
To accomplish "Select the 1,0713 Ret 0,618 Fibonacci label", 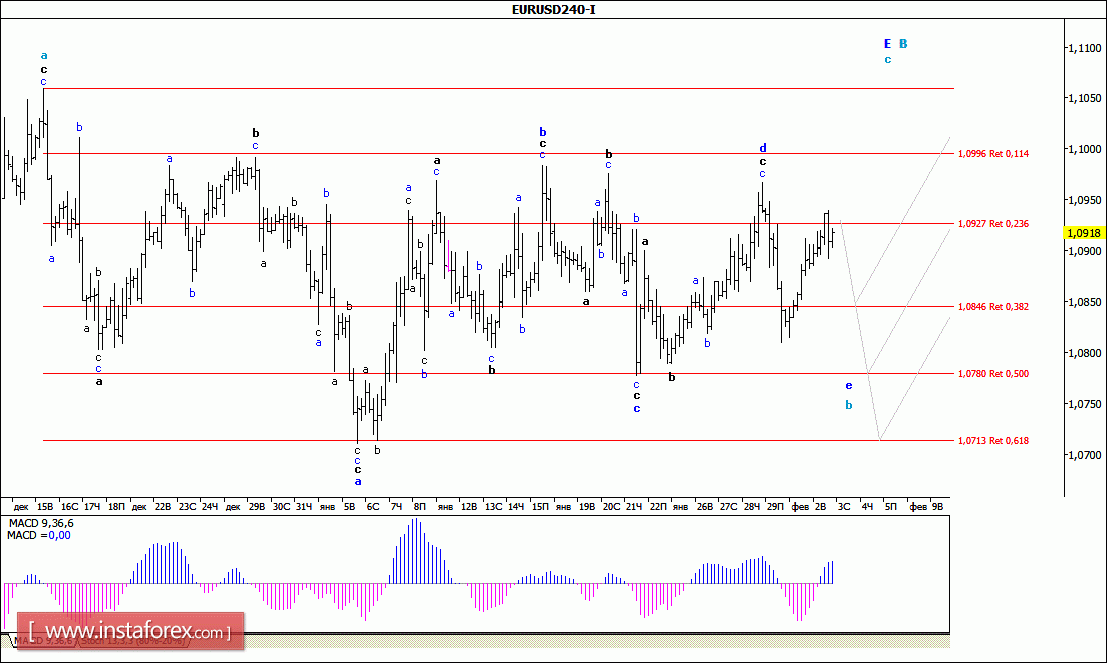I will [992, 441].
